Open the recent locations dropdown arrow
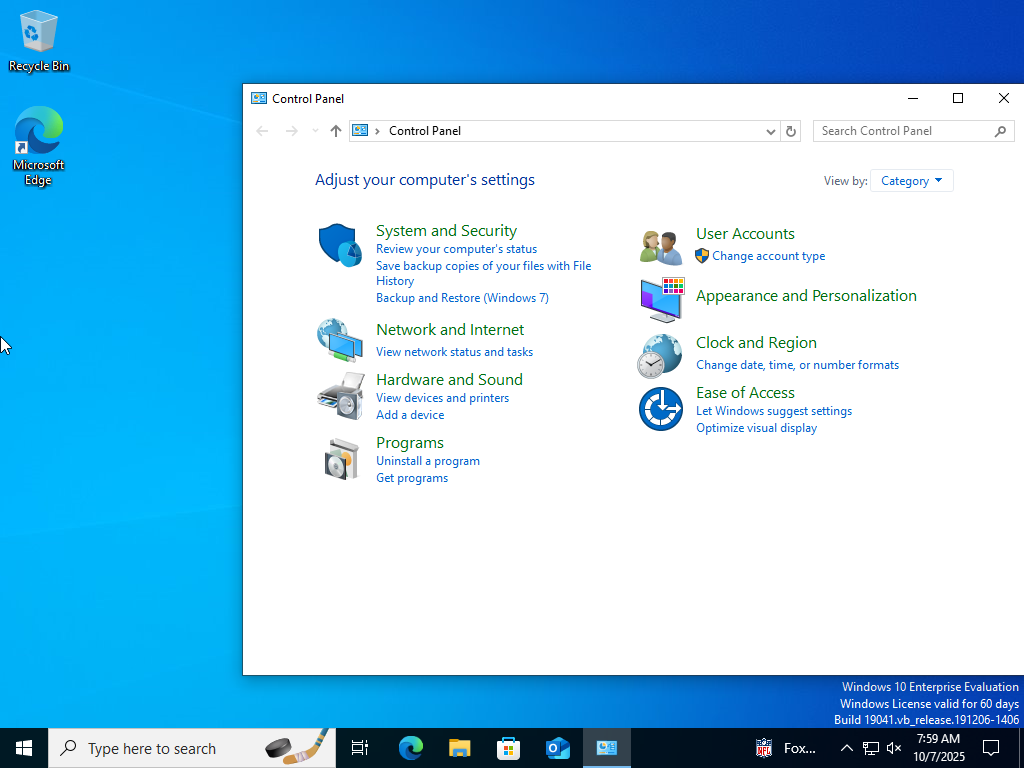This screenshot has height=768, width=1024. (x=316, y=131)
